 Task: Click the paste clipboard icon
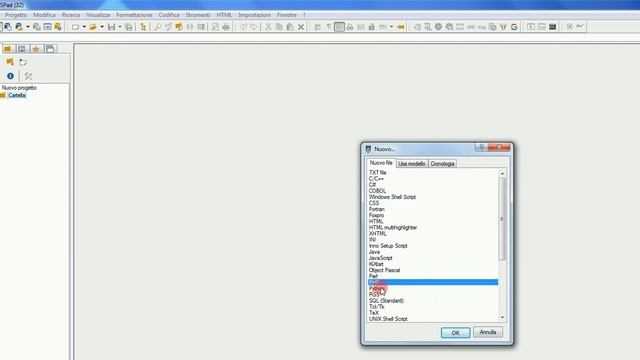pos(290,27)
